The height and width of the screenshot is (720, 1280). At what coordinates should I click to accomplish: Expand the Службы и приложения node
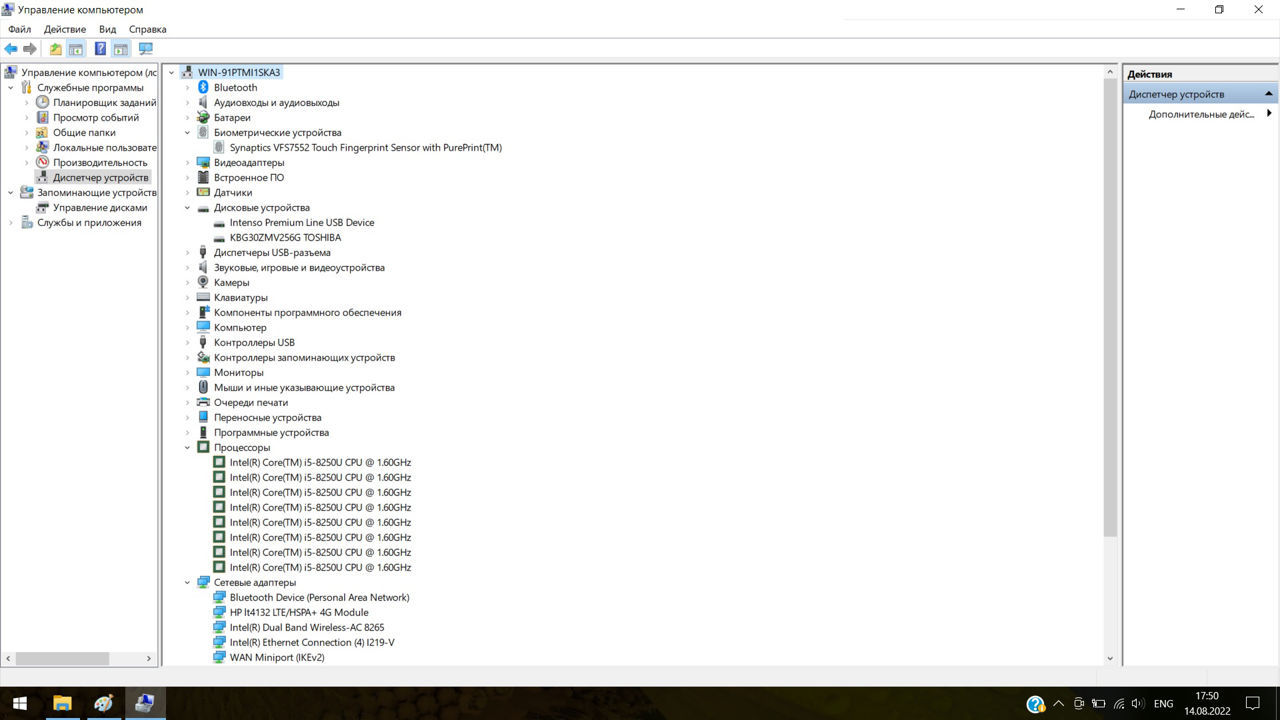(x=11, y=223)
